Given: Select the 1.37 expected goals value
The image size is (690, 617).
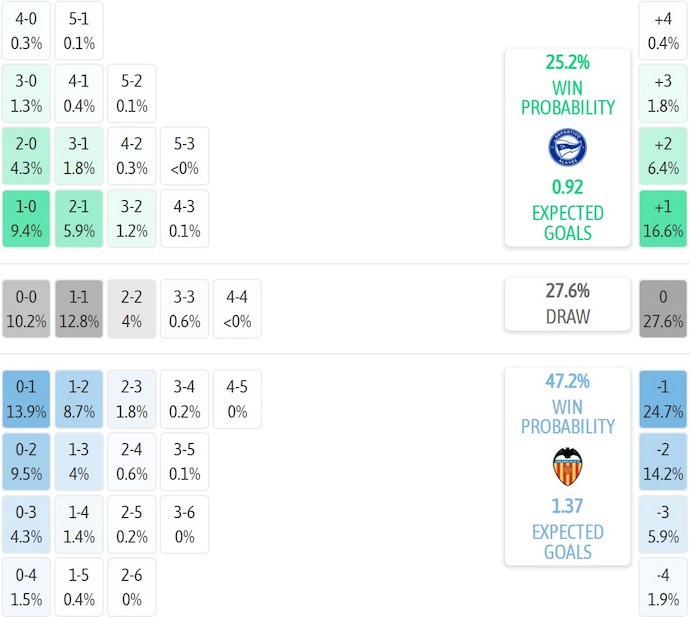Looking at the screenshot, I should coord(567,506).
